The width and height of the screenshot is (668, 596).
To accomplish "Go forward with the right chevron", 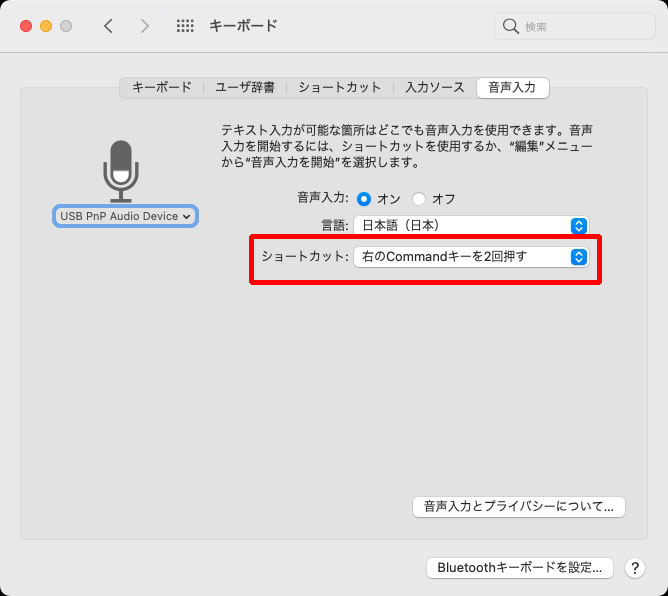I will pyautogui.click(x=145, y=26).
